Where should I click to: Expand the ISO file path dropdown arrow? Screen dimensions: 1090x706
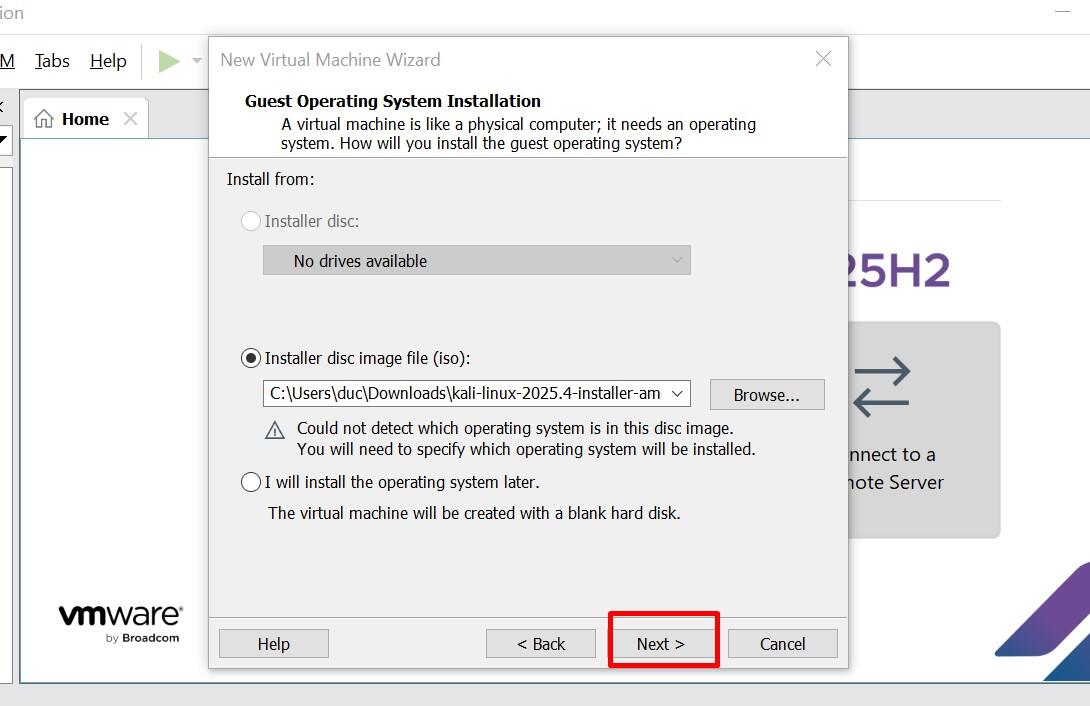coord(677,394)
